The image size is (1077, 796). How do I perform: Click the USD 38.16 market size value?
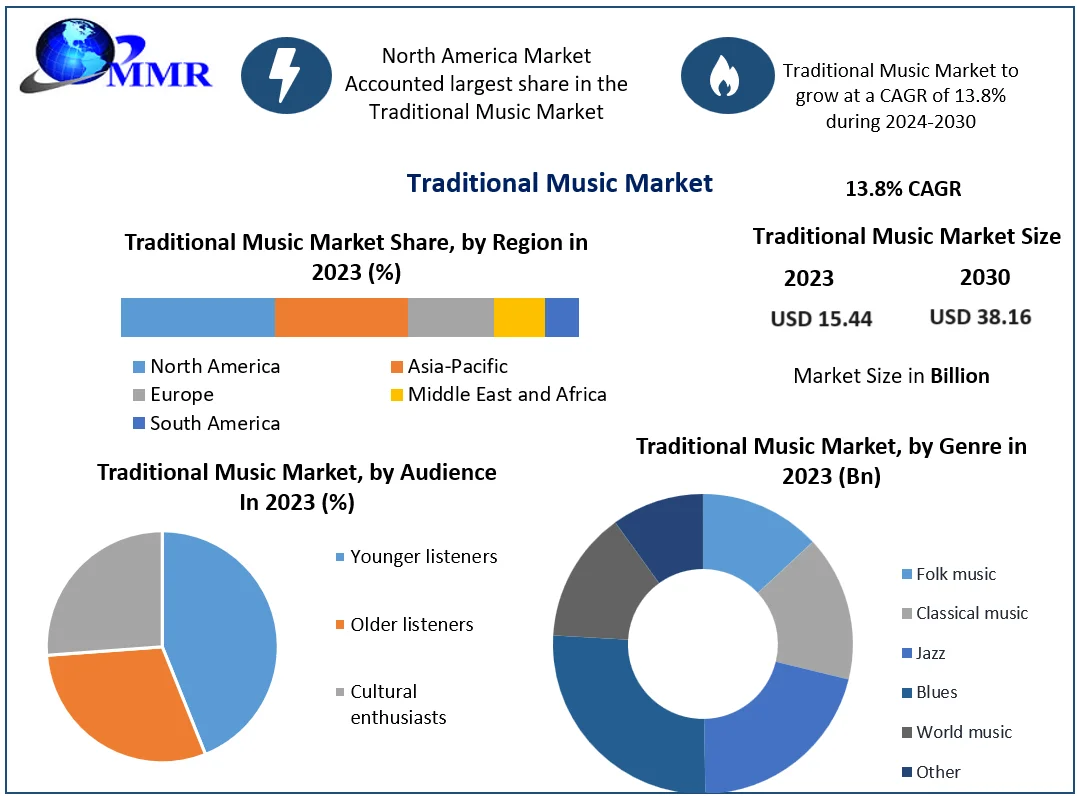coord(980,317)
